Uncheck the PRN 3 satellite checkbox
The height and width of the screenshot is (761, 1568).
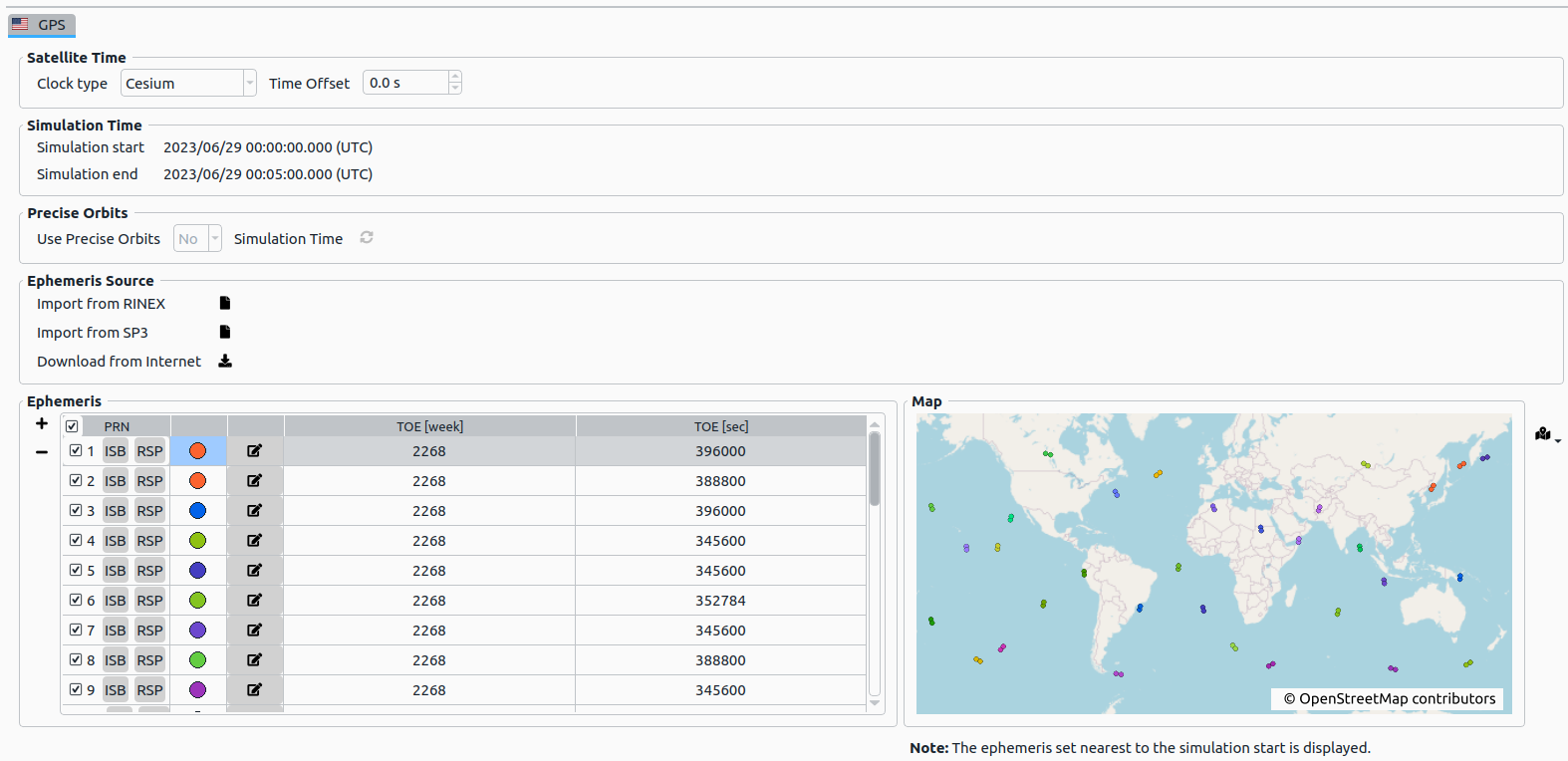76,510
